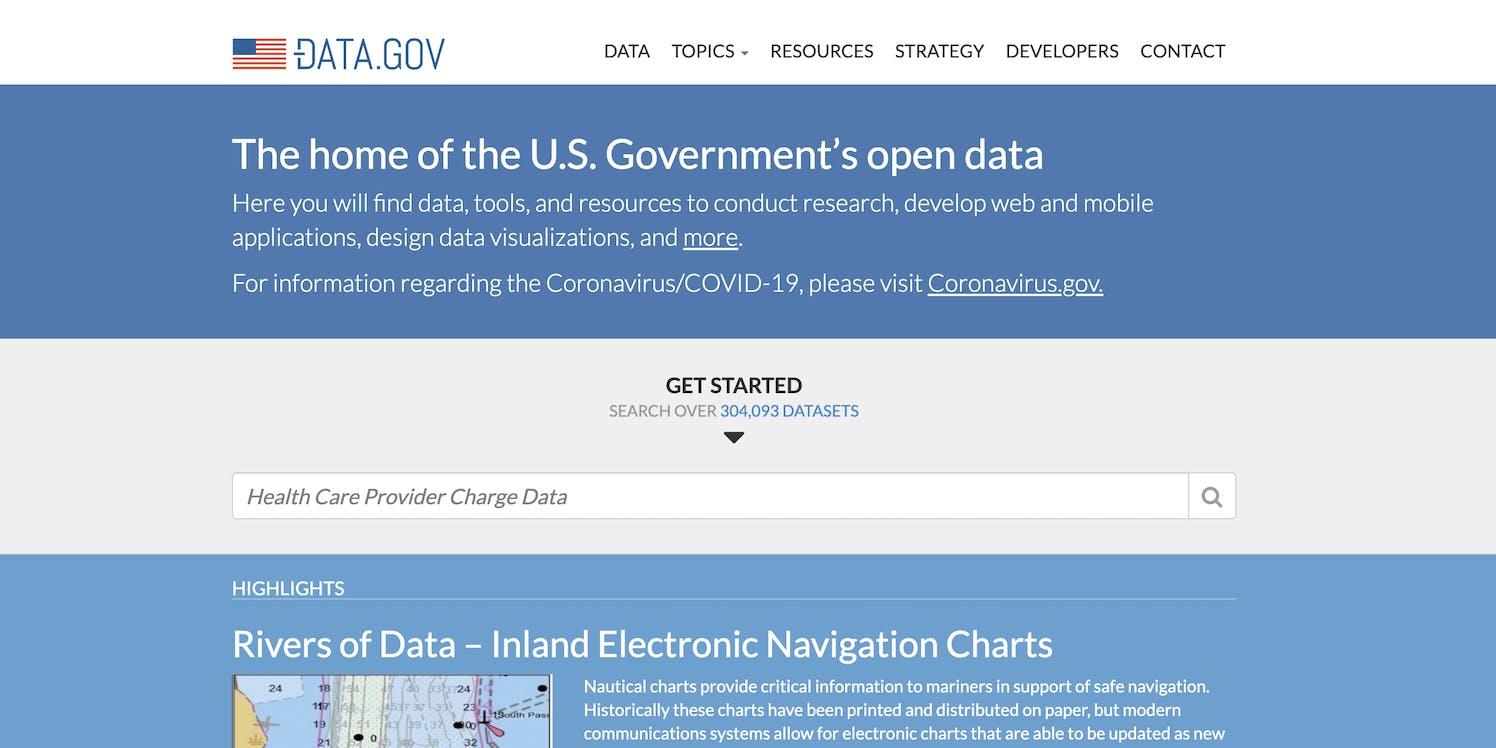Viewport: 1496px width, 748px height.
Task: Go to the RESOURCES page
Action: pos(821,51)
